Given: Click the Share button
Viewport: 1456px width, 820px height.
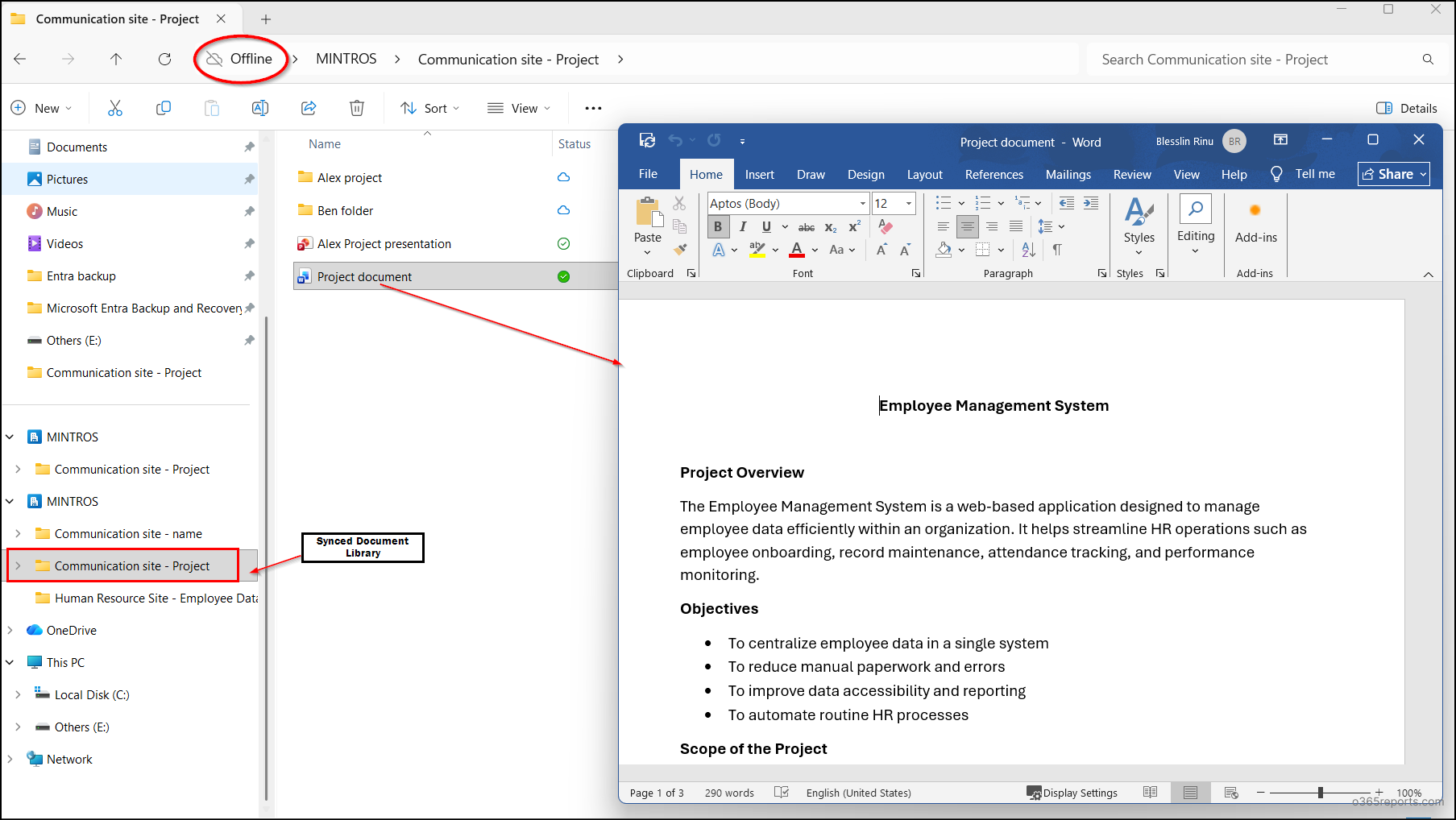Looking at the screenshot, I should click(x=1392, y=174).
